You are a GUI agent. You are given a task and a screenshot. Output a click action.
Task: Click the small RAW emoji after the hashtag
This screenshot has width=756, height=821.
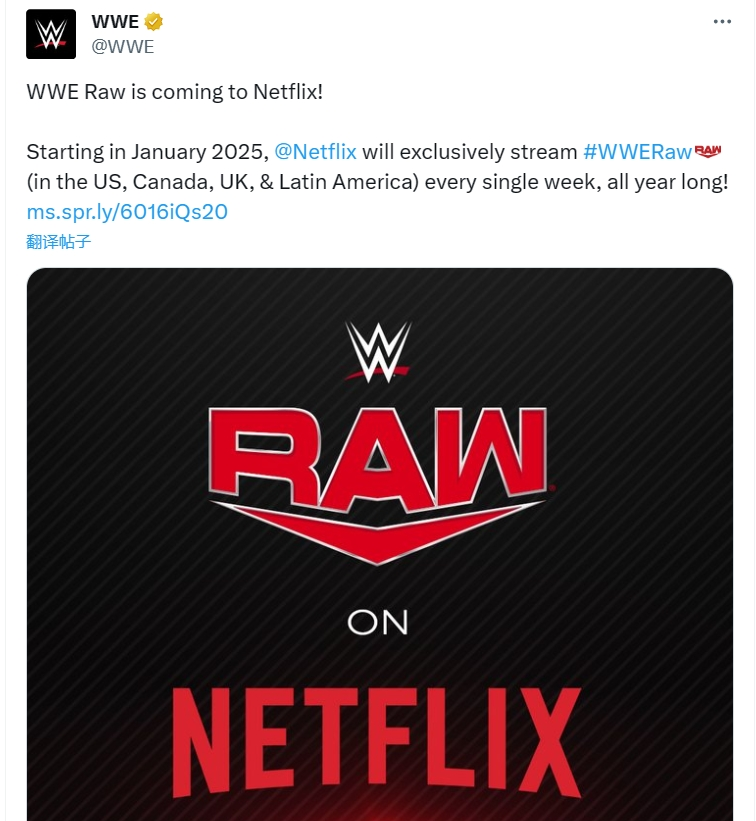[x=708, y=151]
